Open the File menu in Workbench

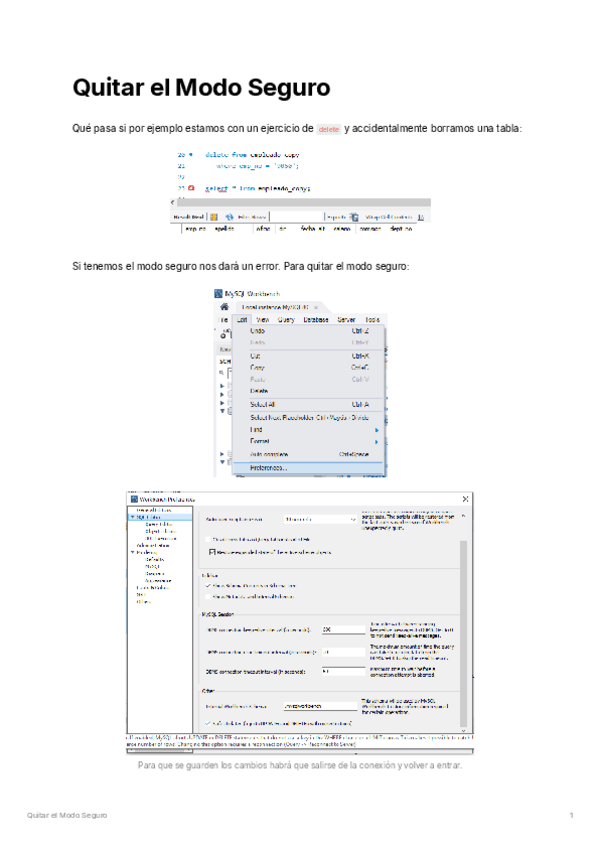pos(222,320)
